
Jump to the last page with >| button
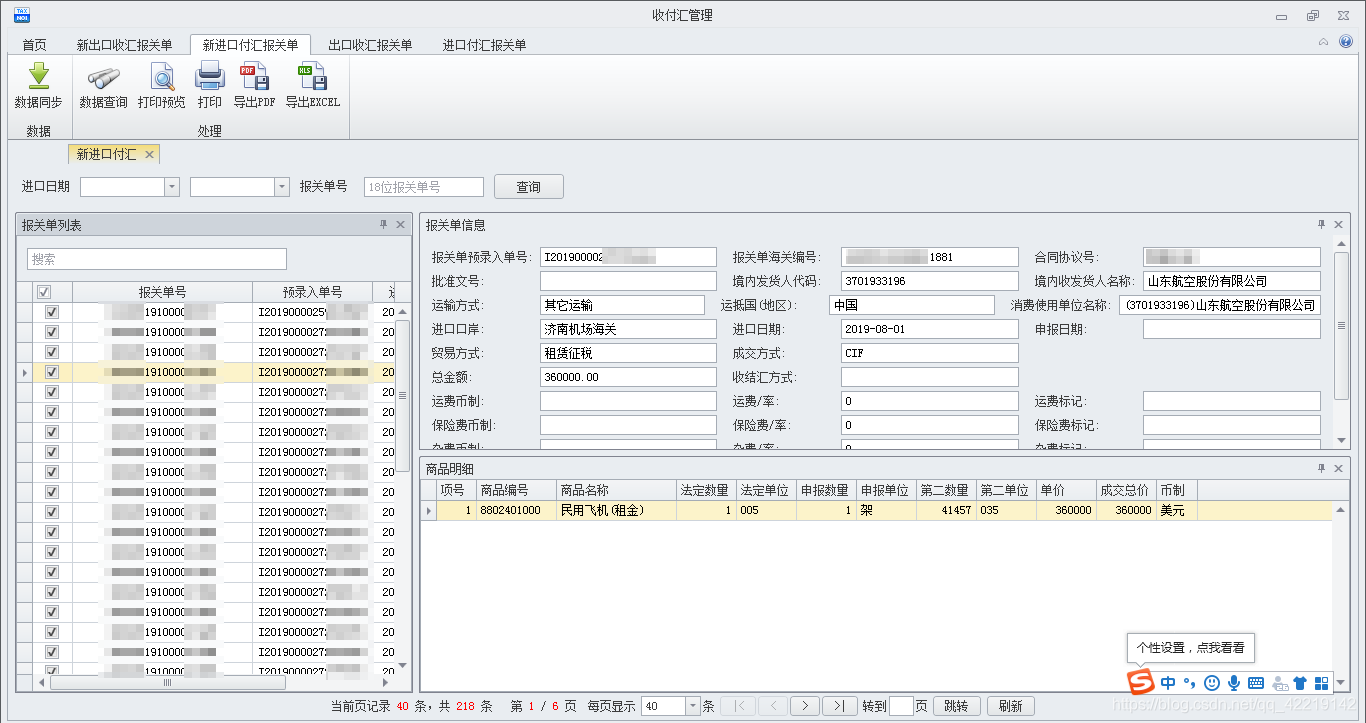(x=839, y=706)
